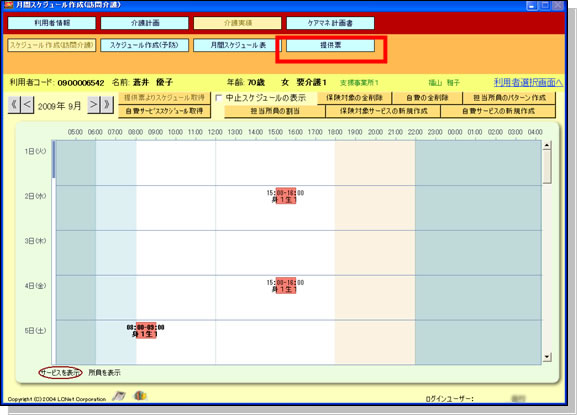The width and height of the screenshot is (577, 415).
Task: Click 利用者選択画面へ link
Action: (528, 82)
